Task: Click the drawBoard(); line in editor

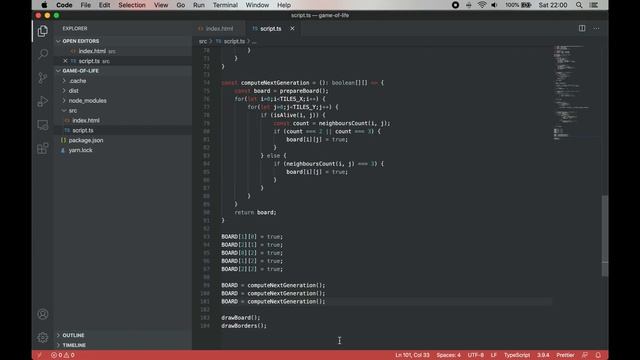Action: [241, 318]
